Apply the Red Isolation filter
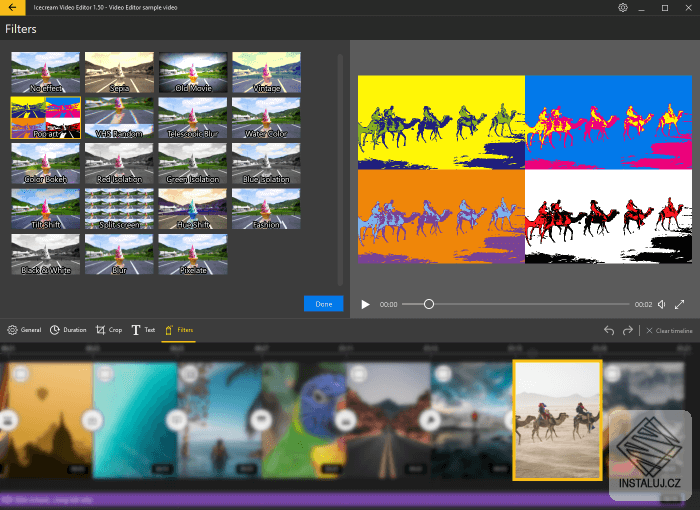This screenshot has width=700, height=510. (x=119, y=163)
